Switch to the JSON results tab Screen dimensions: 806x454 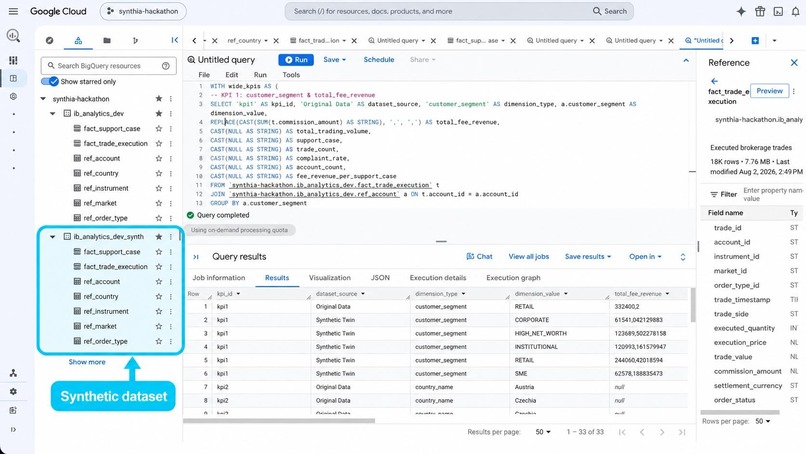point(380,278)
